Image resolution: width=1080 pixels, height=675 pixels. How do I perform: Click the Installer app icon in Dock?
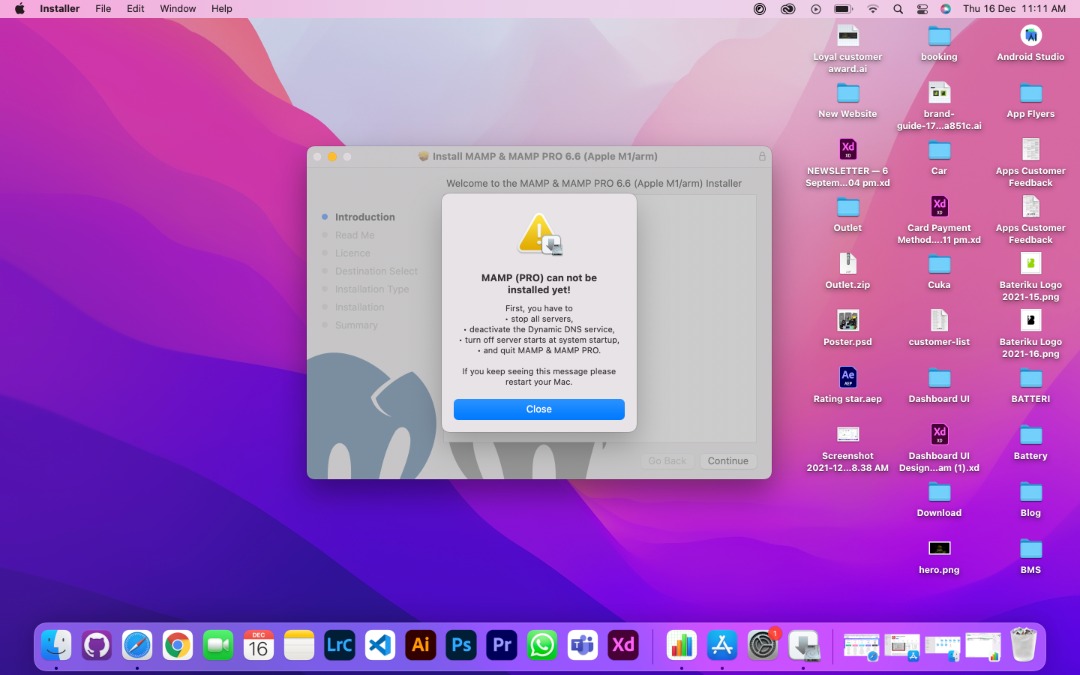[803, 645]
